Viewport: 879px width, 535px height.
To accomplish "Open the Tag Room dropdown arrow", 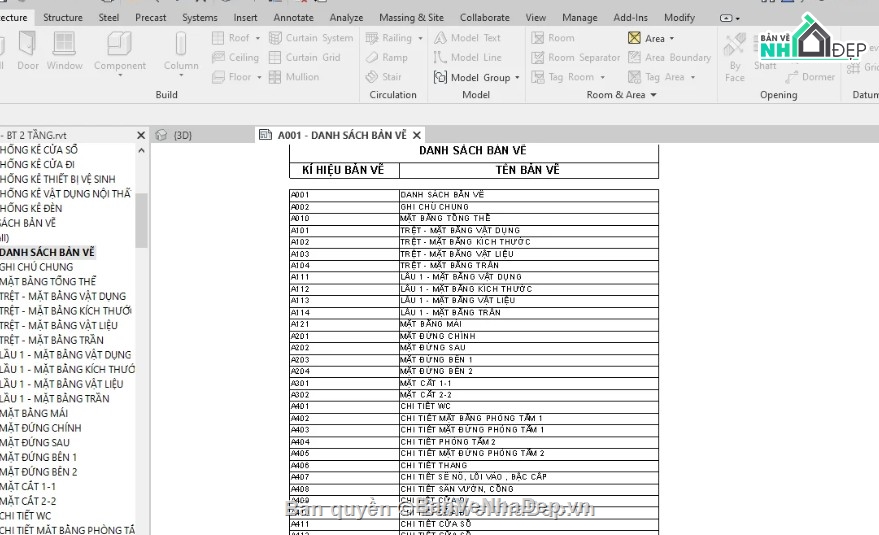I will [603, 77].
